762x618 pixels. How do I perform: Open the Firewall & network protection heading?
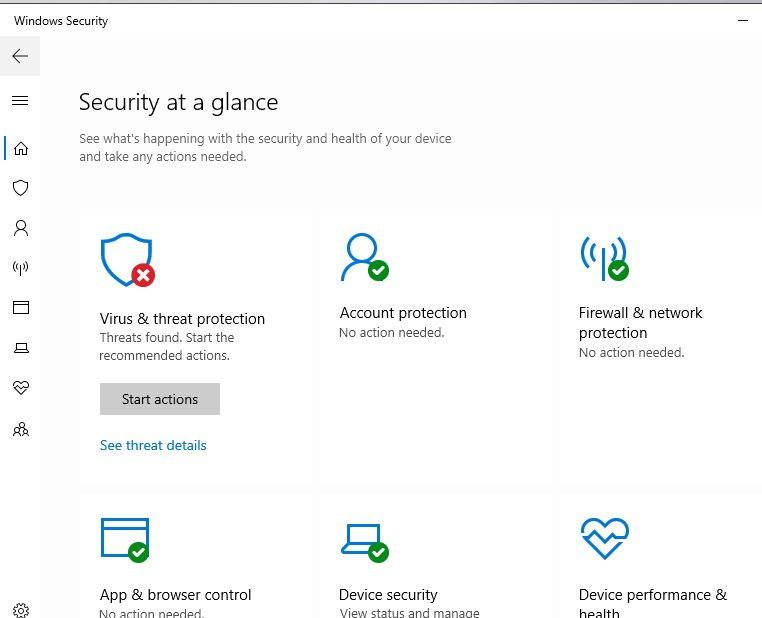[641, 323]
